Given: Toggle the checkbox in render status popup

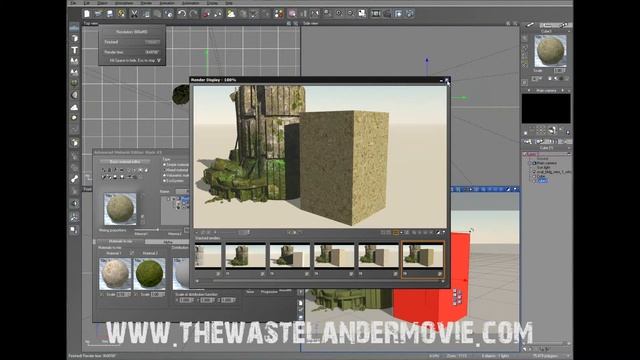Looking at the screenshot, I should [159, 60].
